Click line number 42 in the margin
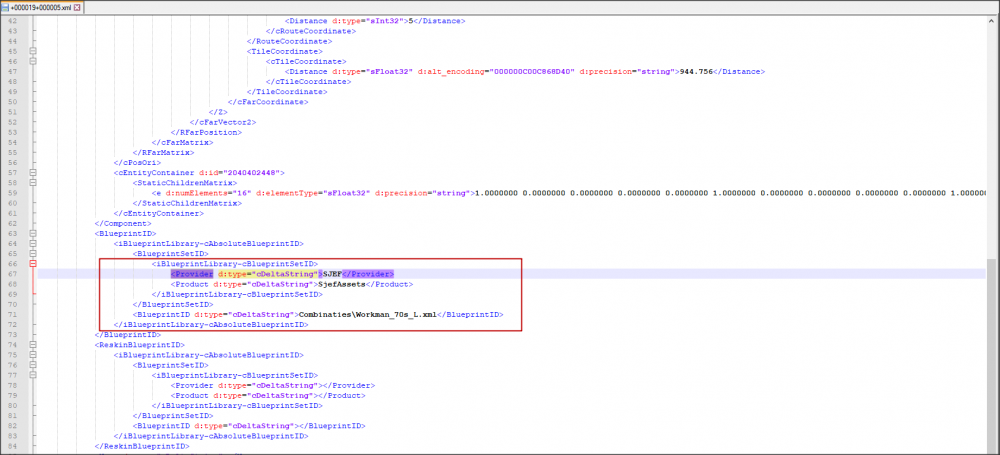 [14, 20]
